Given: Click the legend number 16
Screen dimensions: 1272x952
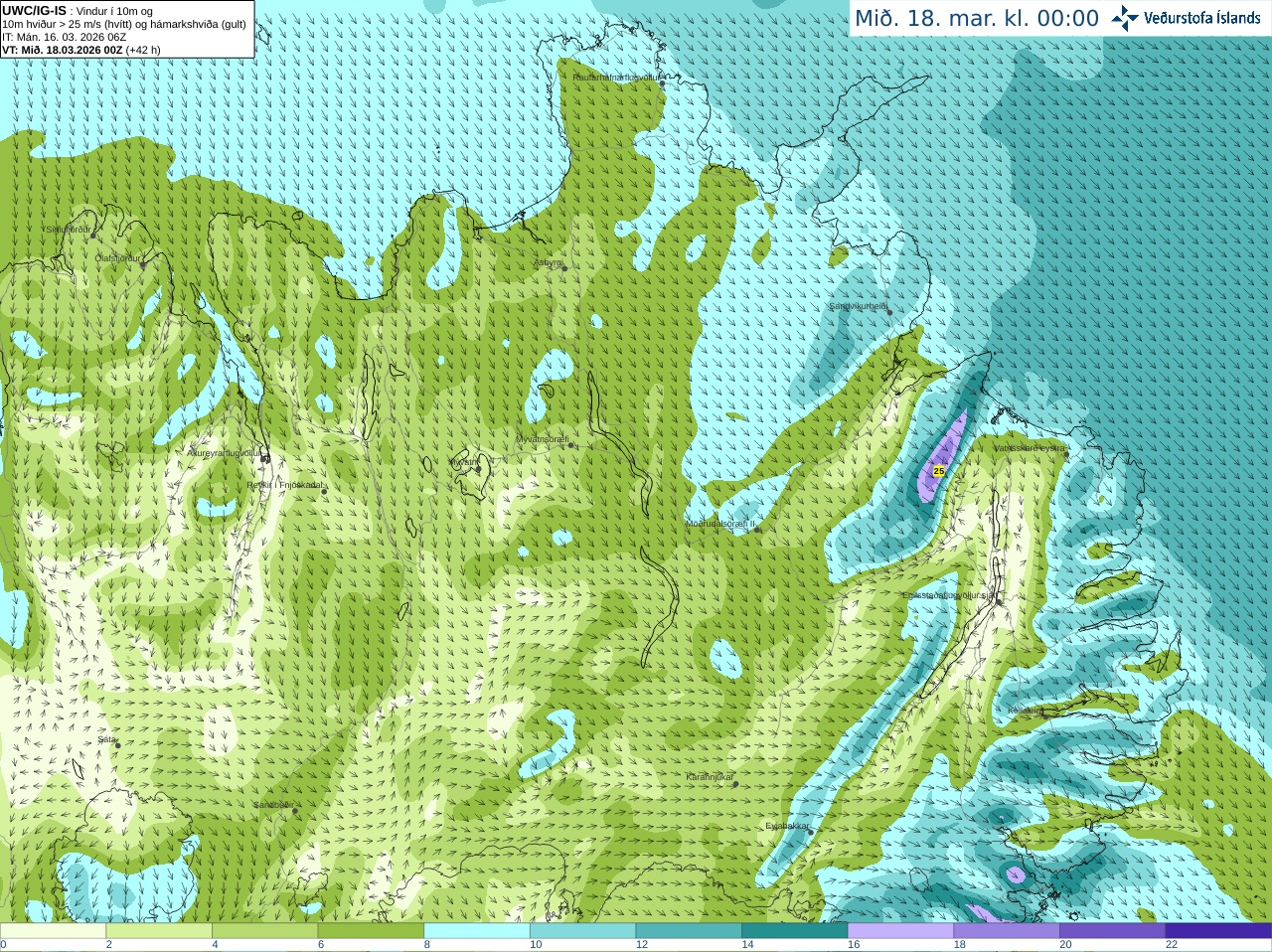Looking at the screenshot, I should click(854, 945).
